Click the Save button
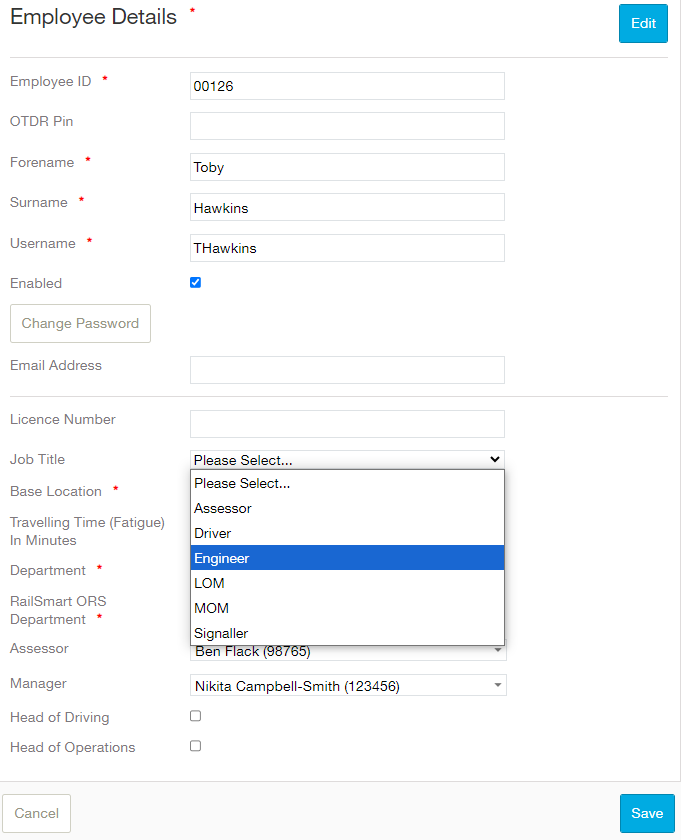The height and width of the screenshot is (840, 681). [647, 813]
